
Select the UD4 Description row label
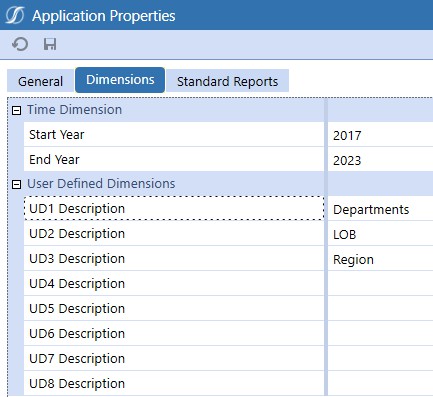pos(174,284)
